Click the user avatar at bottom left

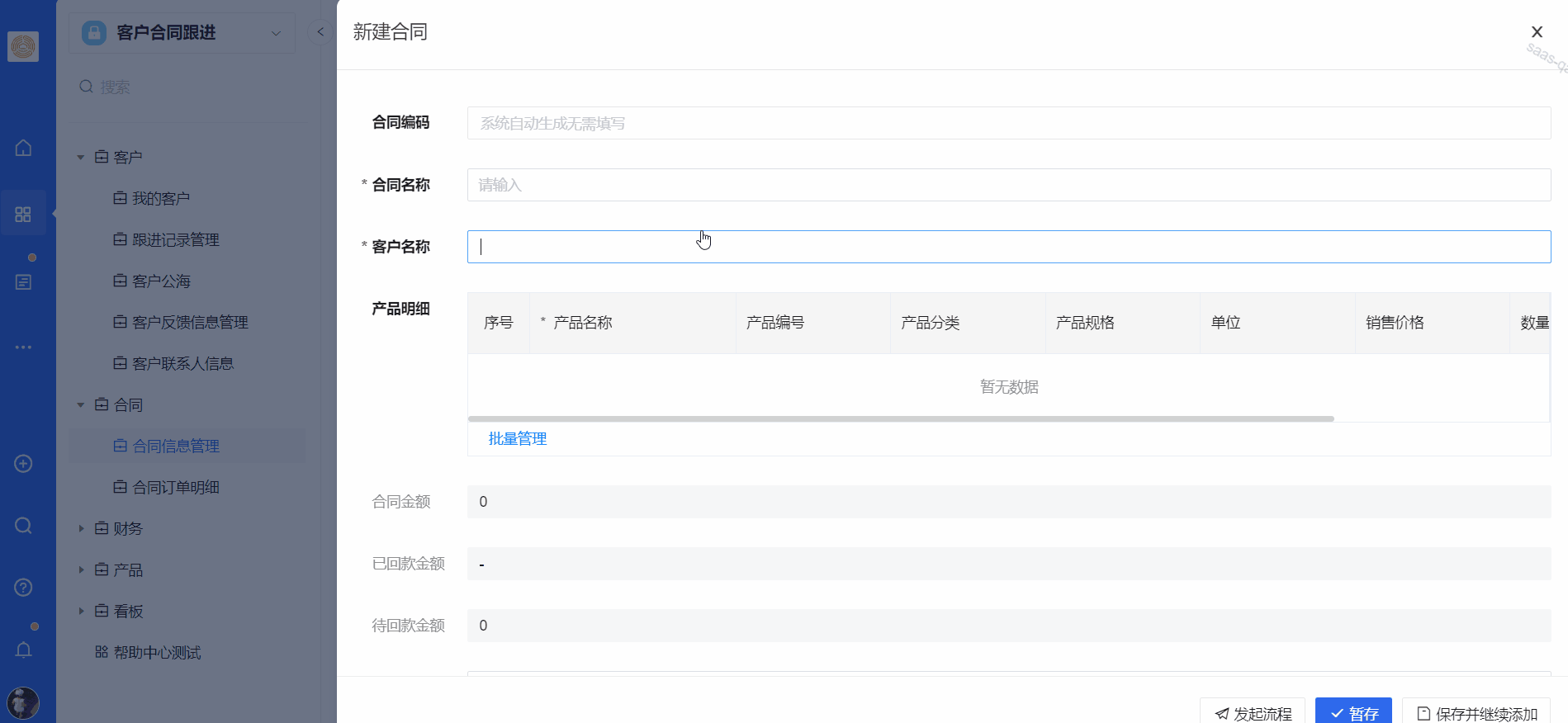(x=23, y=702)
